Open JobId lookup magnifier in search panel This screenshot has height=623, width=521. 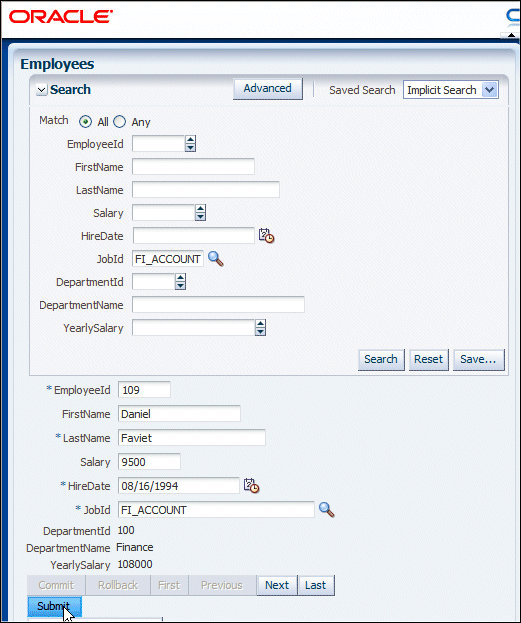(216, 259)
